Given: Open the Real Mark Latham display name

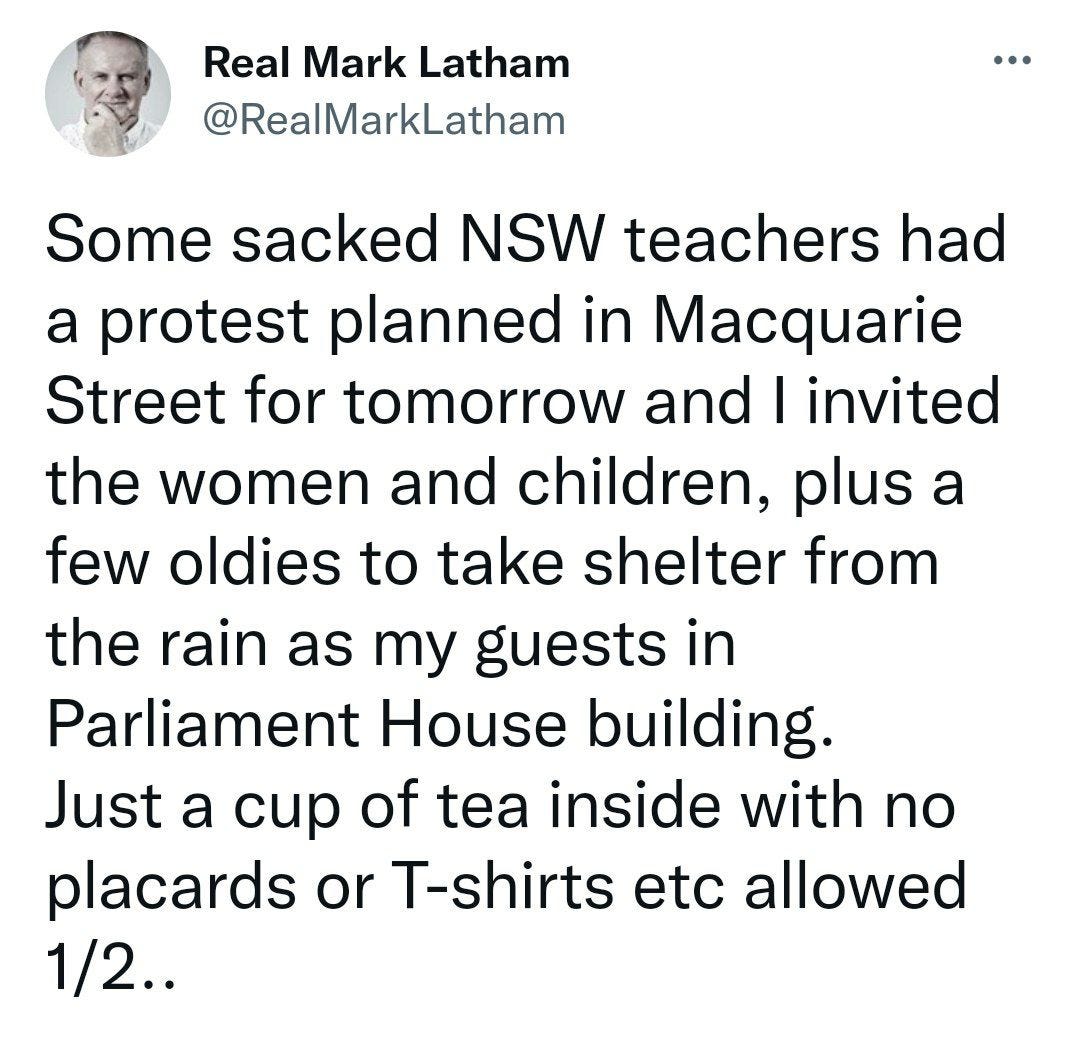Looking at the screenshot, I should click(x=386, y=65).
